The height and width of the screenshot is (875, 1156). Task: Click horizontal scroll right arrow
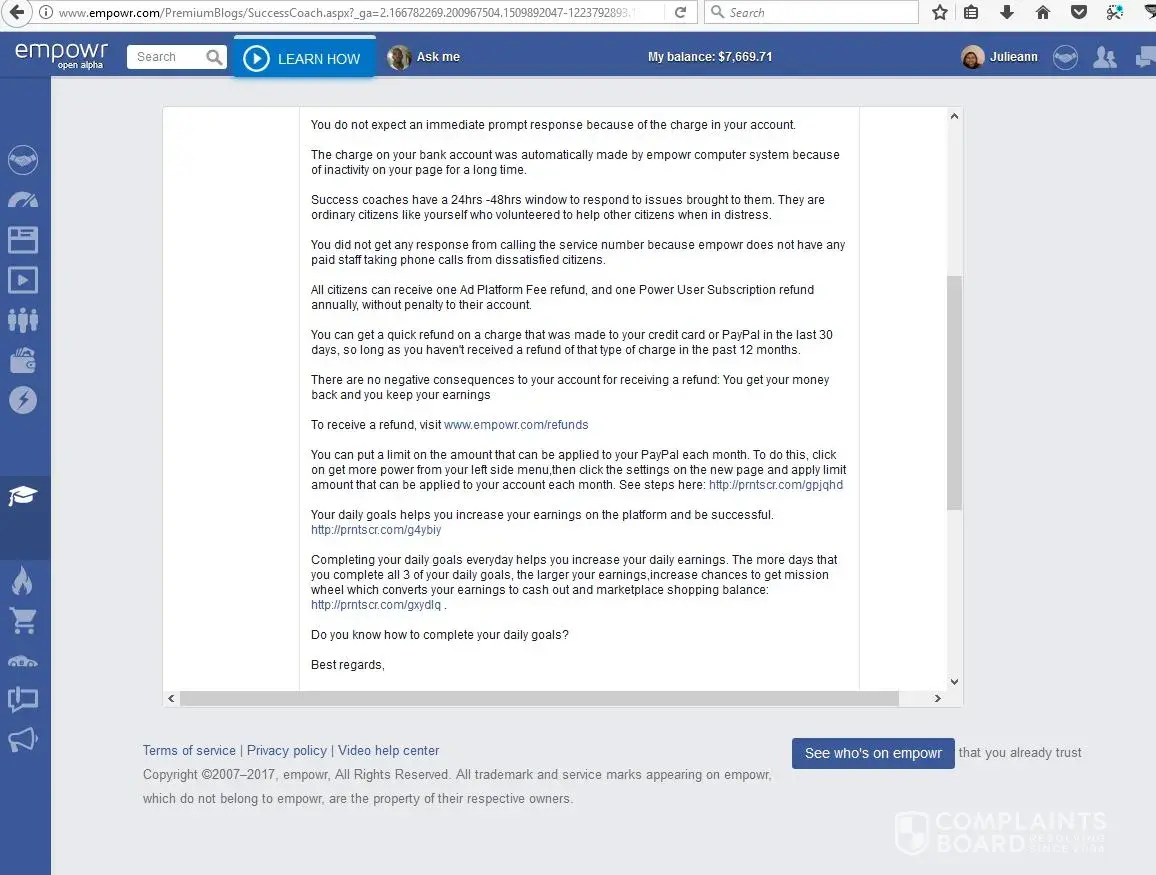point(938,699)
